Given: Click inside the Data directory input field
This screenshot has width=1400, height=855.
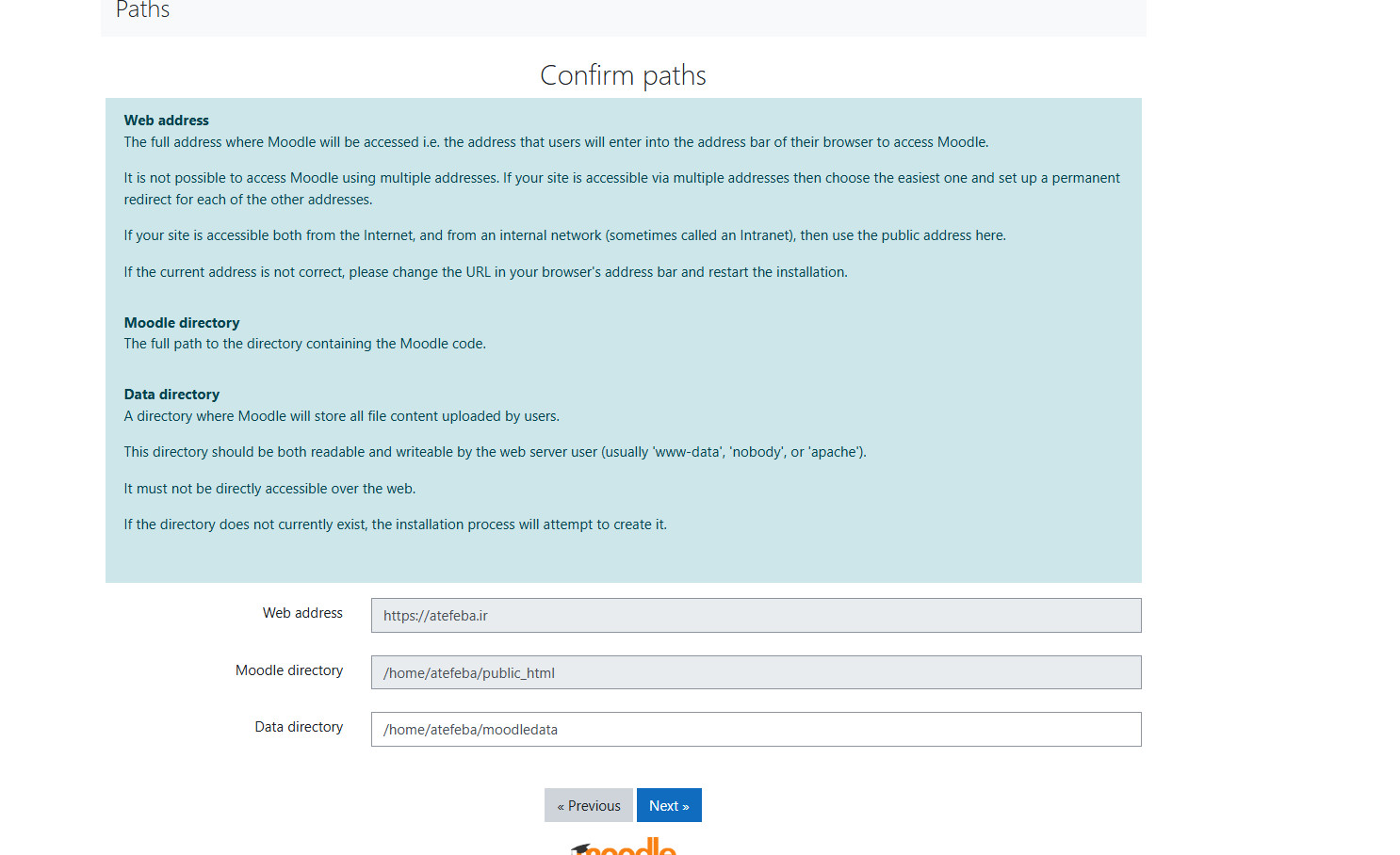Looking at the screenshot, I should coord(754,729).
